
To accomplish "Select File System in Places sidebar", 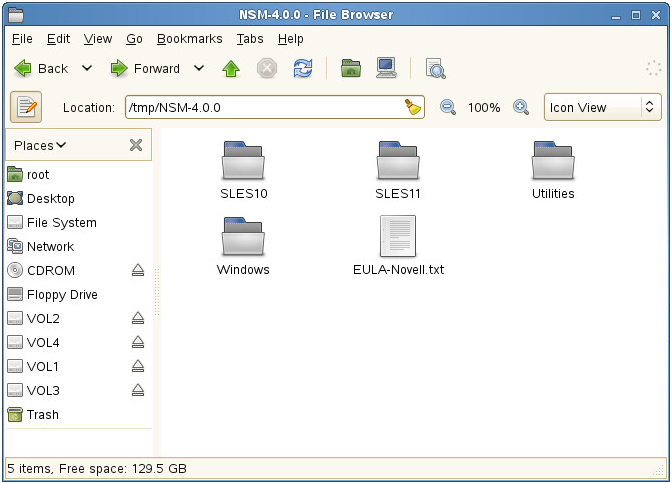I will [x=78, y=222].
